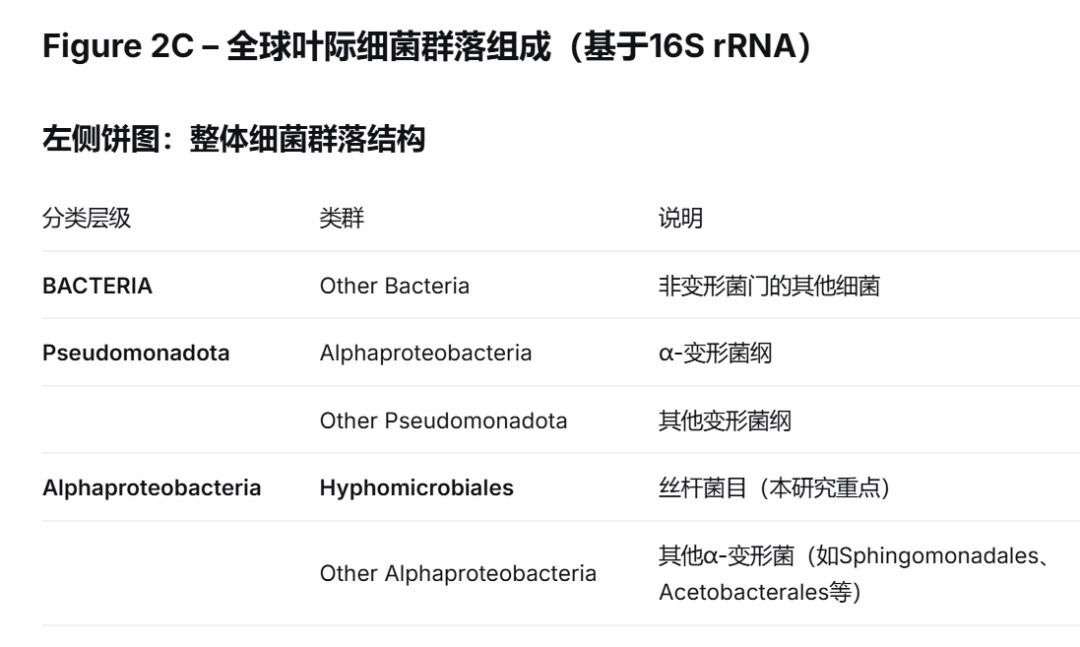Click the α-变形菌纲 description
This screenshot has width=1080, height=647.
point(715,353)
